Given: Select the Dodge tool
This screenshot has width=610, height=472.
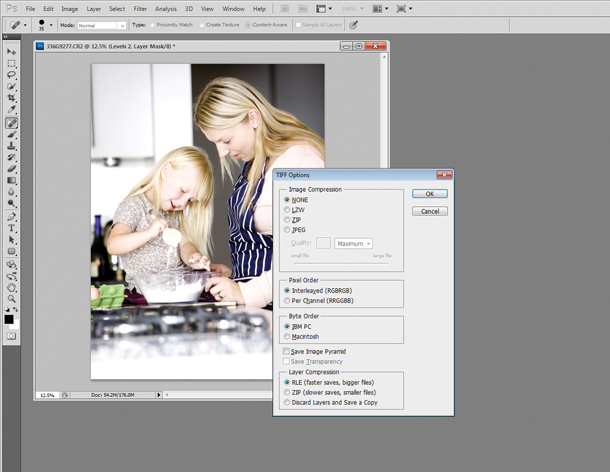Looking at the screenshot, I should [11, 203].
